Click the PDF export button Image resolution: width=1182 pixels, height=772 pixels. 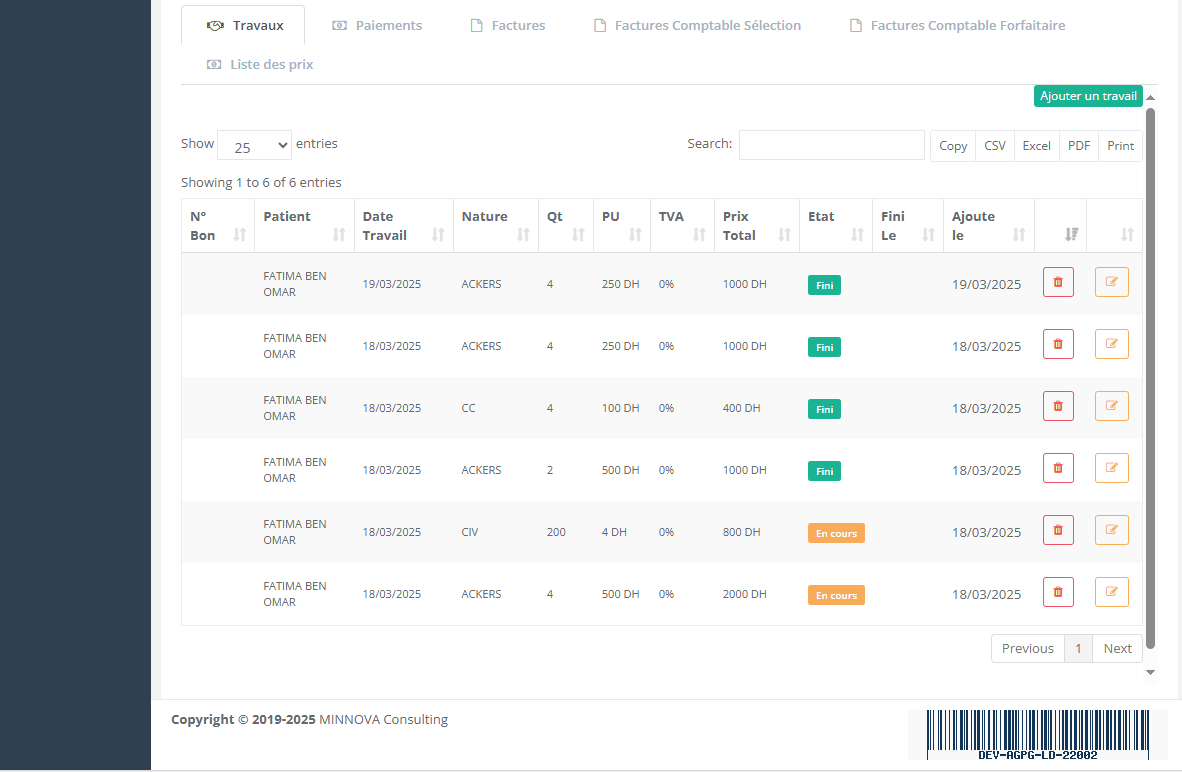1079,146
